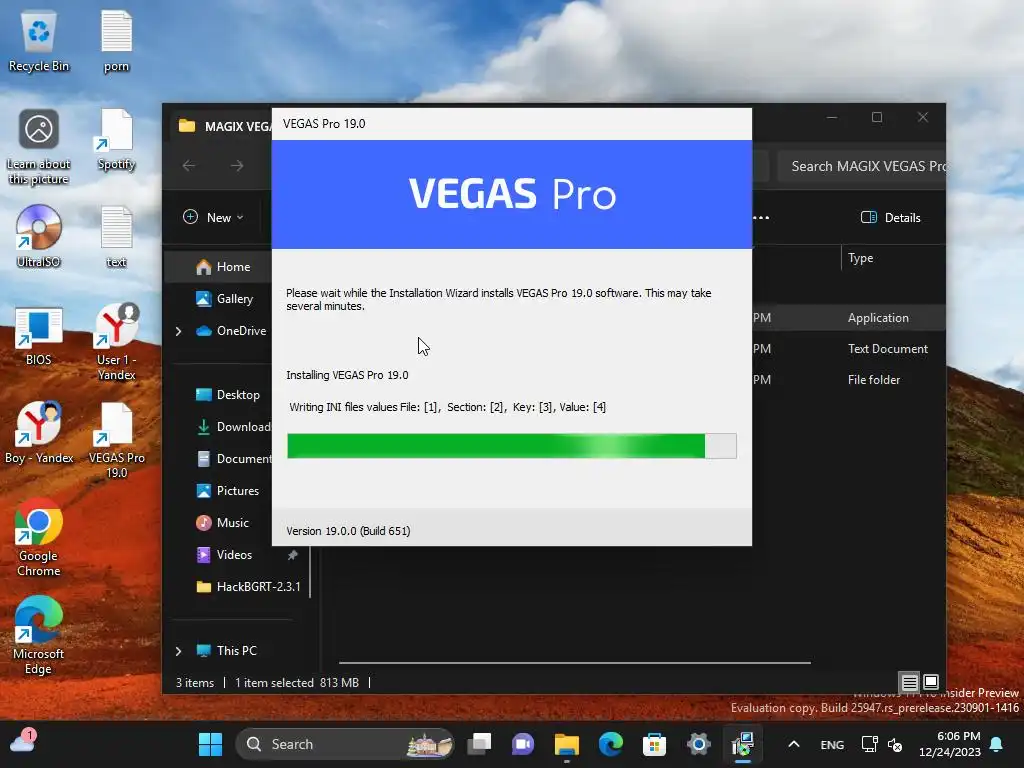
Task: Open Desktop in Quick access
Action: point(227,394)
